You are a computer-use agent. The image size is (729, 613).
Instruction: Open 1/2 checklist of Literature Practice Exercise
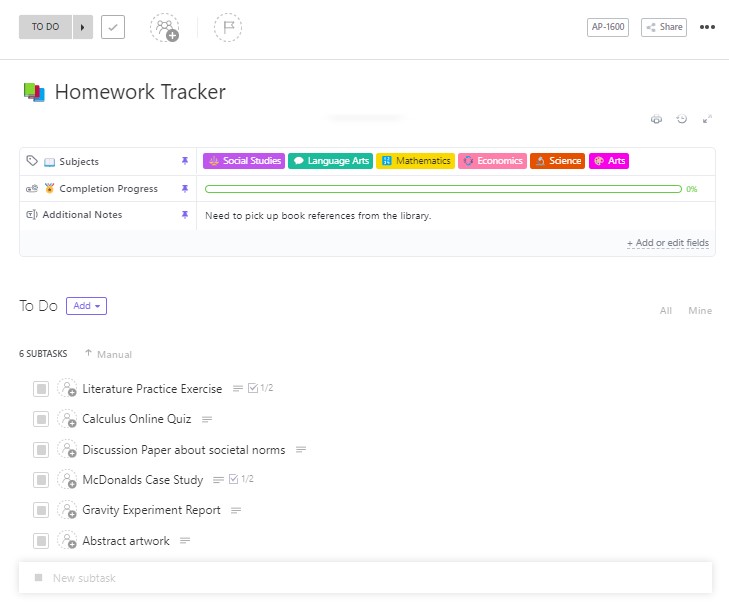coord(261,388)
